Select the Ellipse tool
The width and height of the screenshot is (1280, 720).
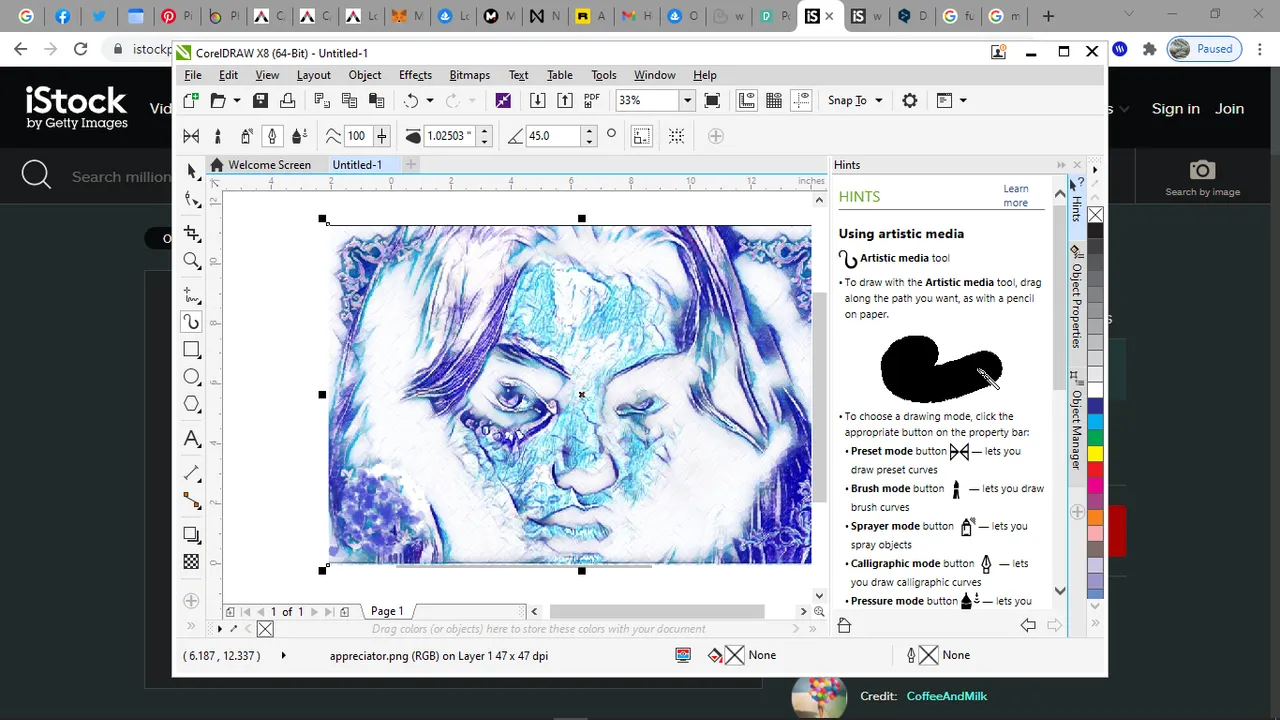[192, 377]
